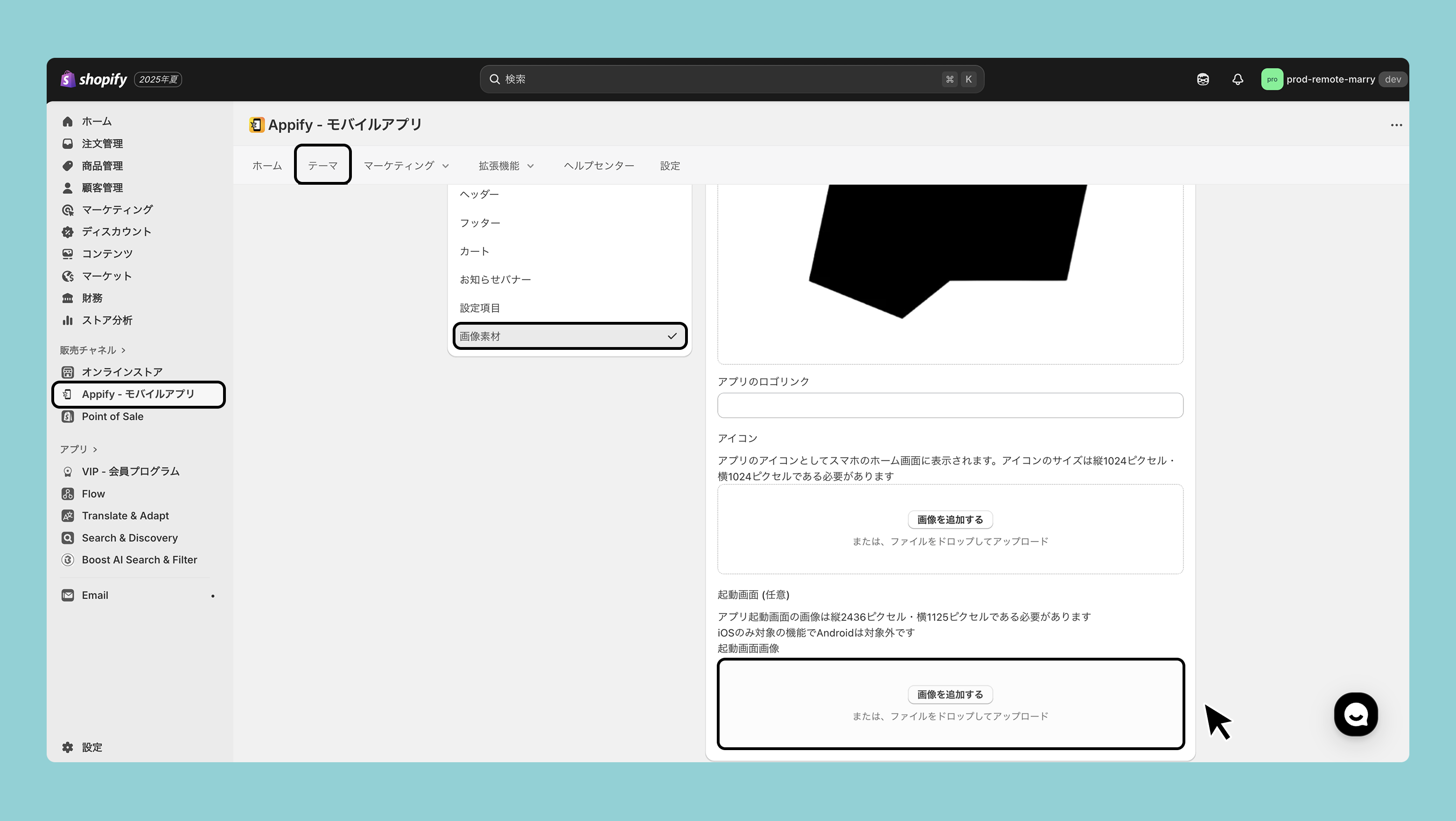This screenshot has width=1456, height=821.
Task: Click 画像を追加する under アイコン
Action: pyautogui.click(x=950, y=520)
